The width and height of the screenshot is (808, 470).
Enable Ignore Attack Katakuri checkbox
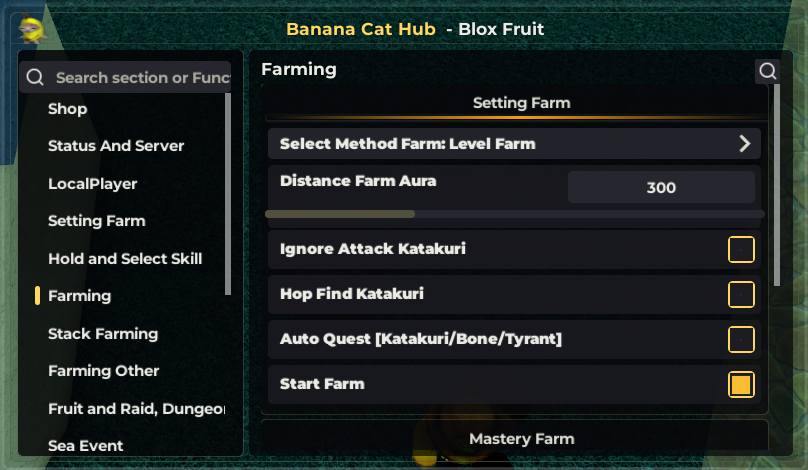point(741,249)
